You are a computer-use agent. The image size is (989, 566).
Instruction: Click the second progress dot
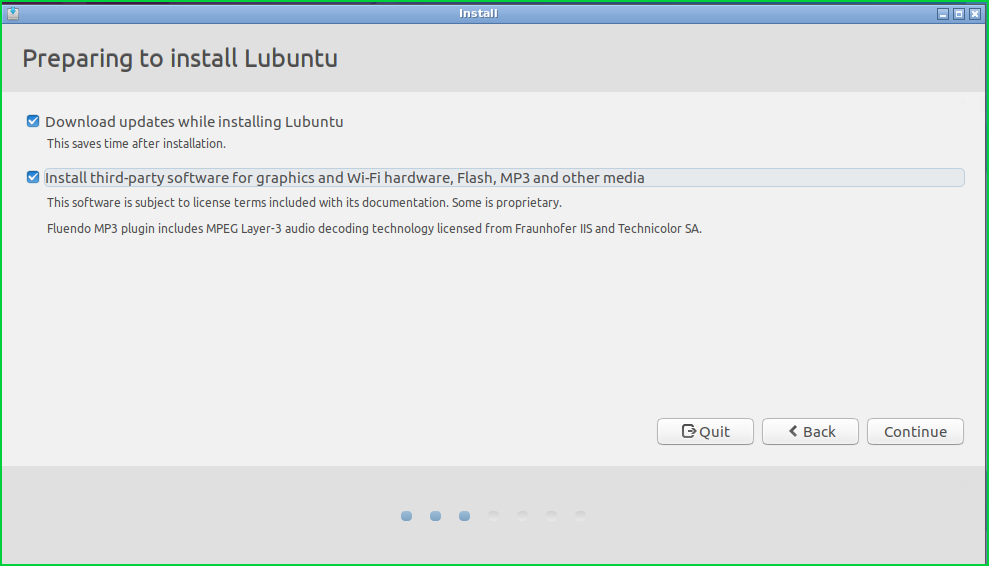coord(436,516)
